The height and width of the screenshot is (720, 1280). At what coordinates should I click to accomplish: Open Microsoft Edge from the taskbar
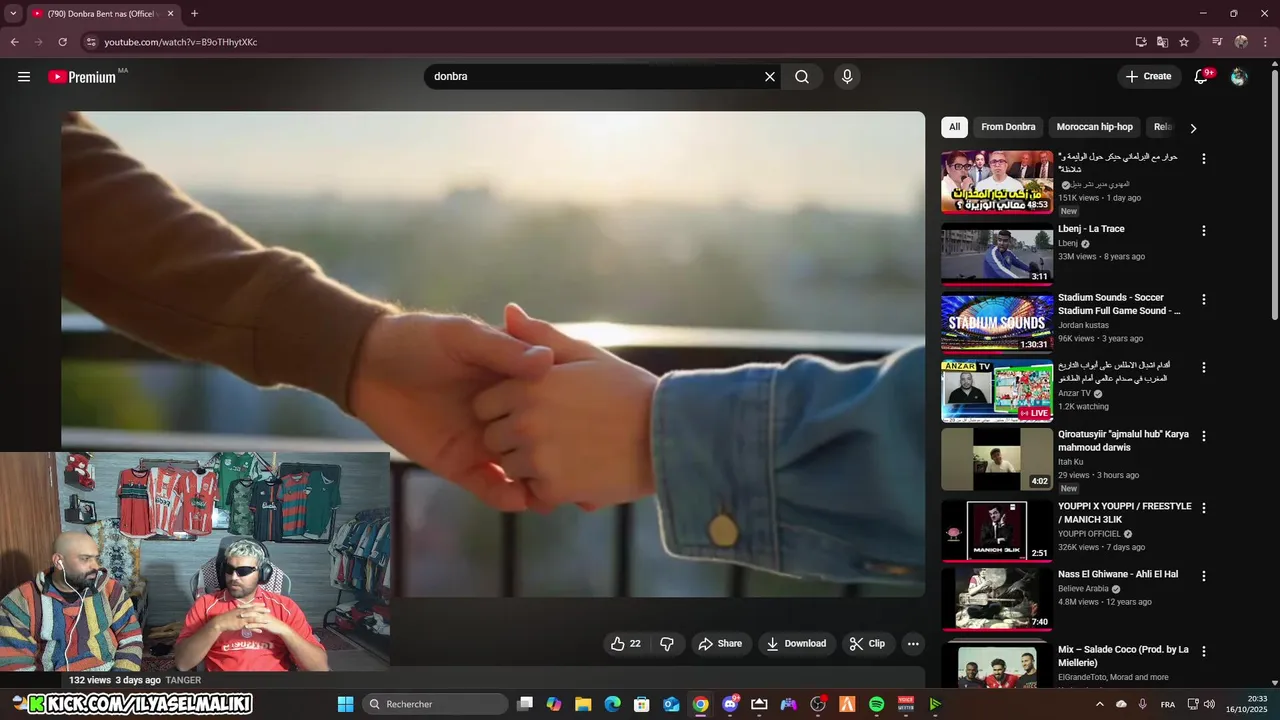[x=612, y=704]
